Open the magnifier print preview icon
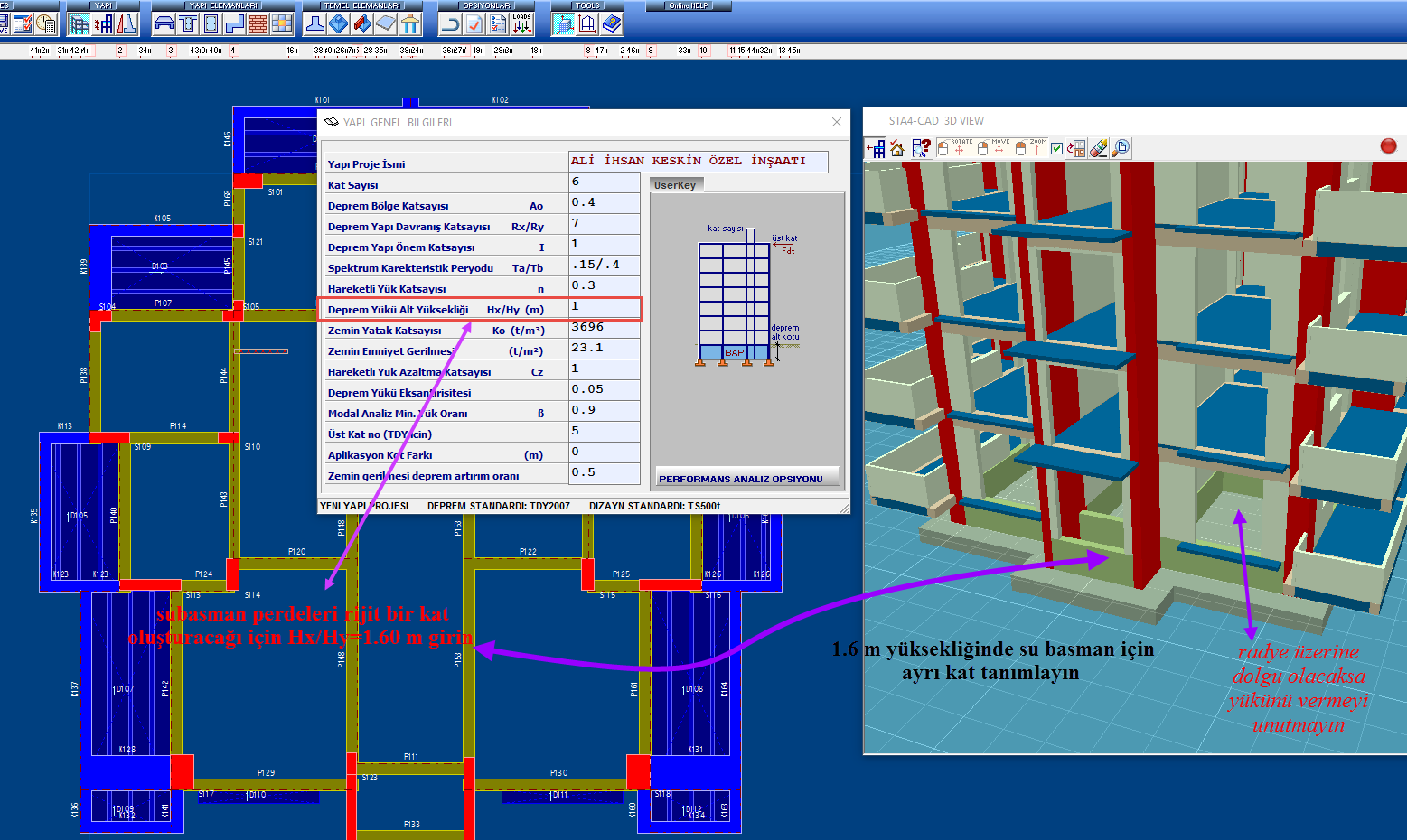The image size is (1407, 840). point(1121,148)
